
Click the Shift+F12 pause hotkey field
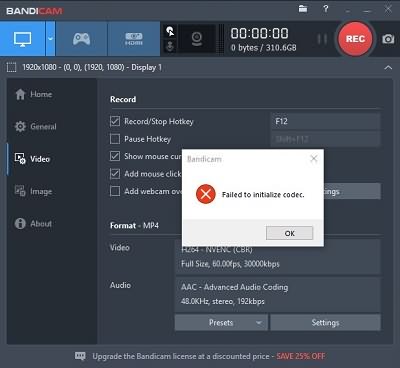(x=325, y=139)
